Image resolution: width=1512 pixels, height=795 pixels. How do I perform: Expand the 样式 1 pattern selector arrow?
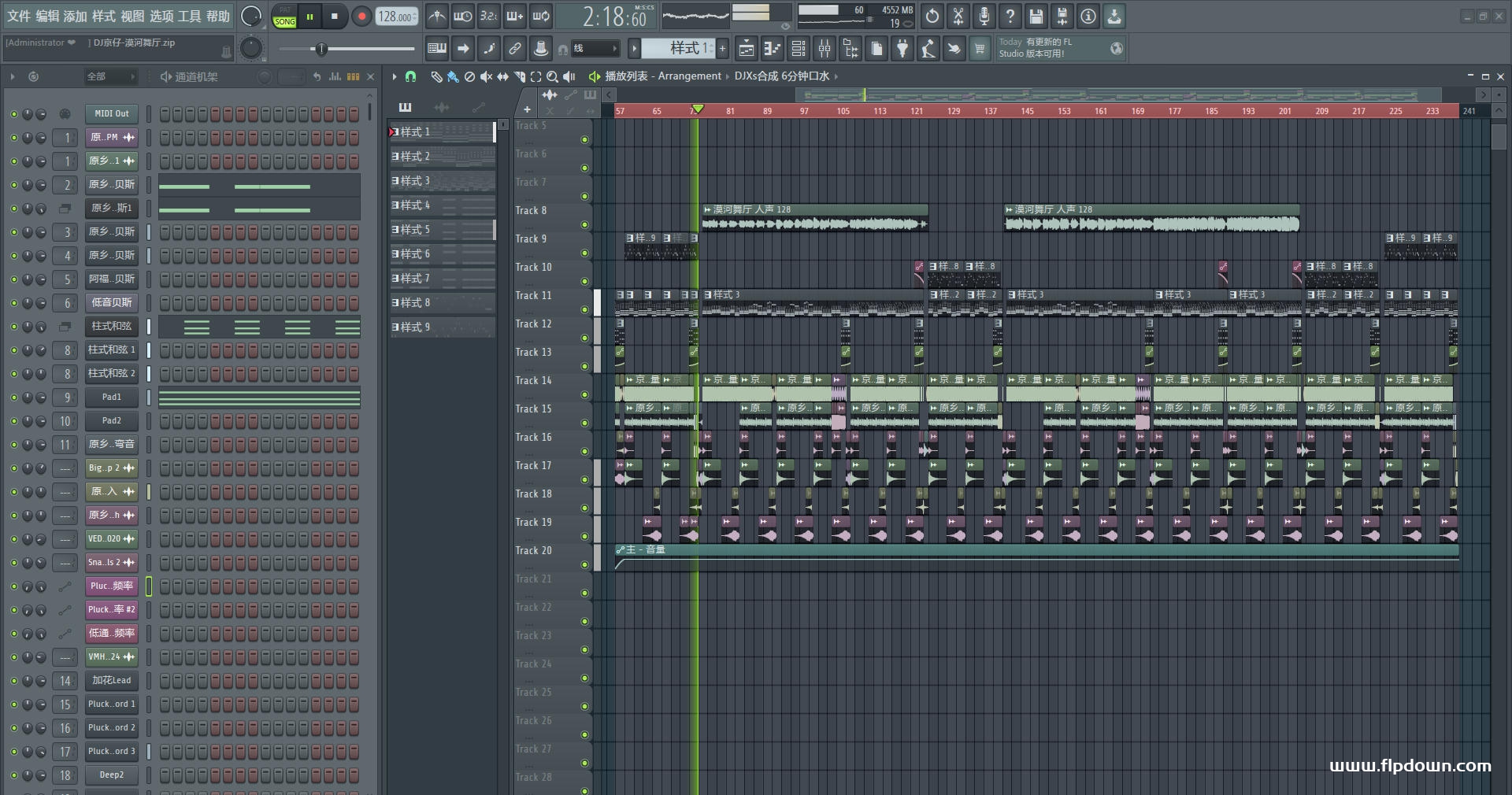pos(634,49)
